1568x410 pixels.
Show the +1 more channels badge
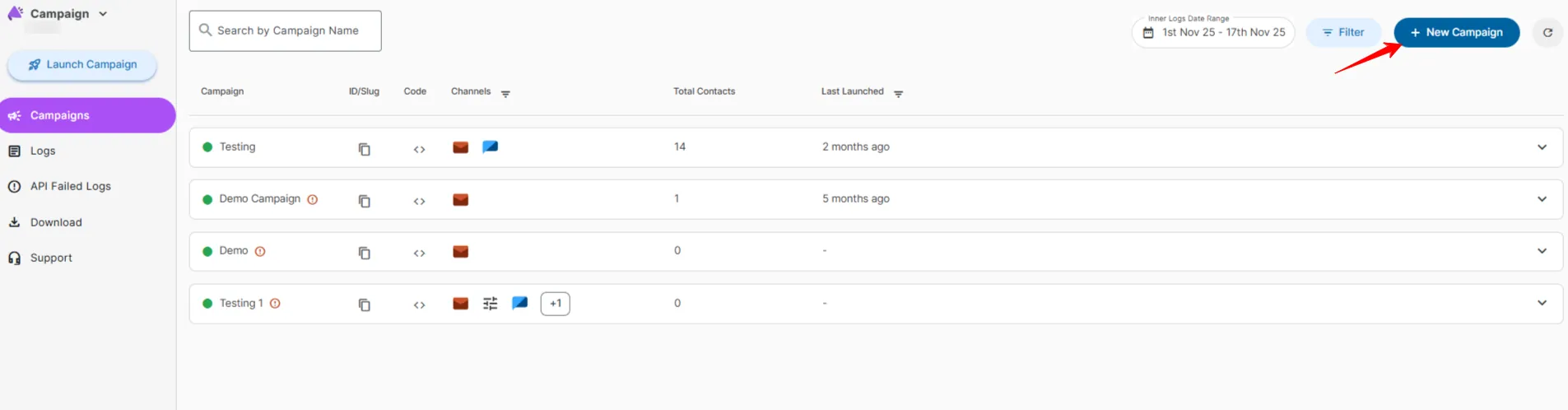point(555,304)
